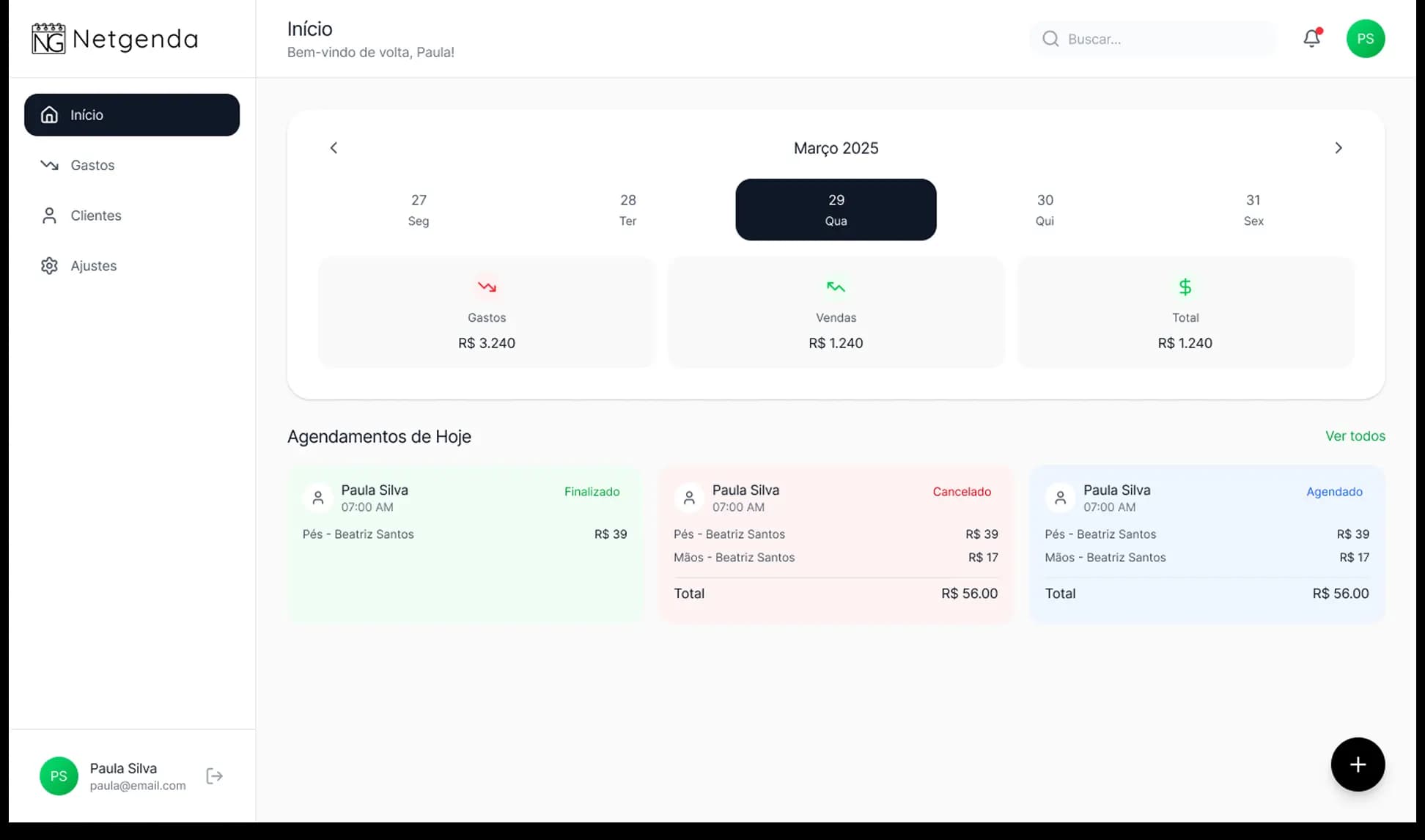Open the Cancelado appointment card
1425x840 pixels.
pyautogui.click(x=836, y=544)
